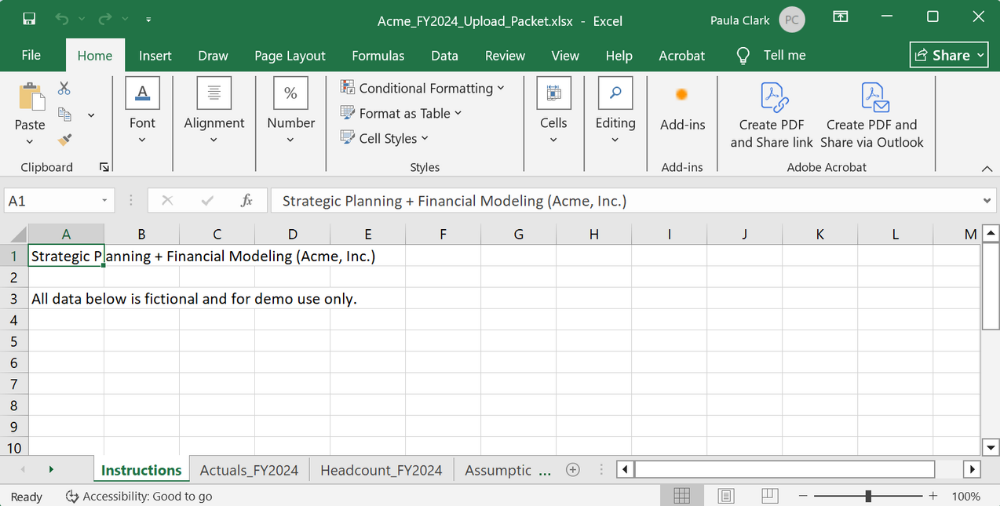The width and height of the screenshot is (1000, 506).
Task: Click the vertical scrollbar down arrow
Action: [990, 447]
